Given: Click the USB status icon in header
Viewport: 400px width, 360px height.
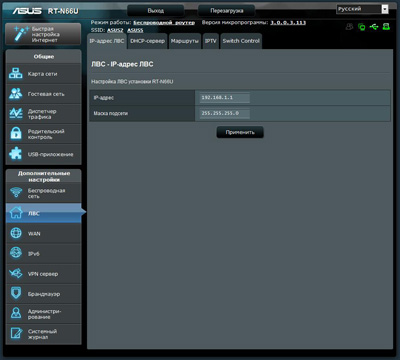Looking at the screenshot, I should pyautogui.click(x=374, y=26).
